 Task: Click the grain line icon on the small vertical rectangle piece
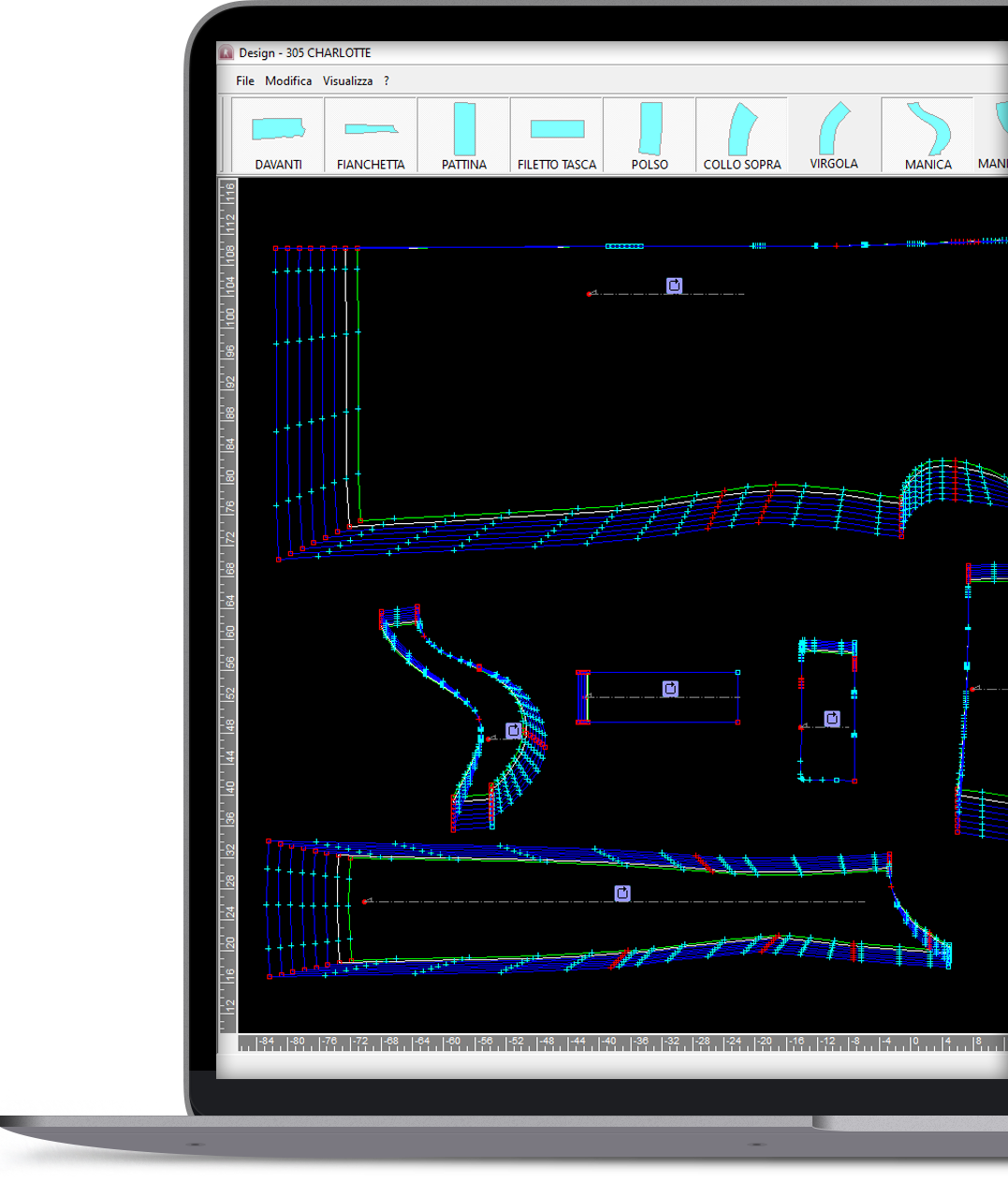coord(832,718)
